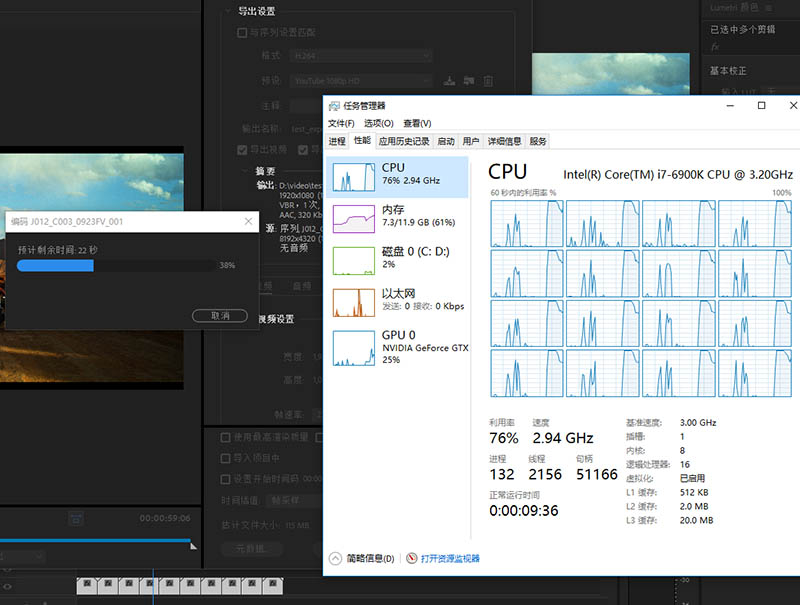Select the 磁盘 0 (C: D:) item
800x605 pixels.
(x=397, y=261)
